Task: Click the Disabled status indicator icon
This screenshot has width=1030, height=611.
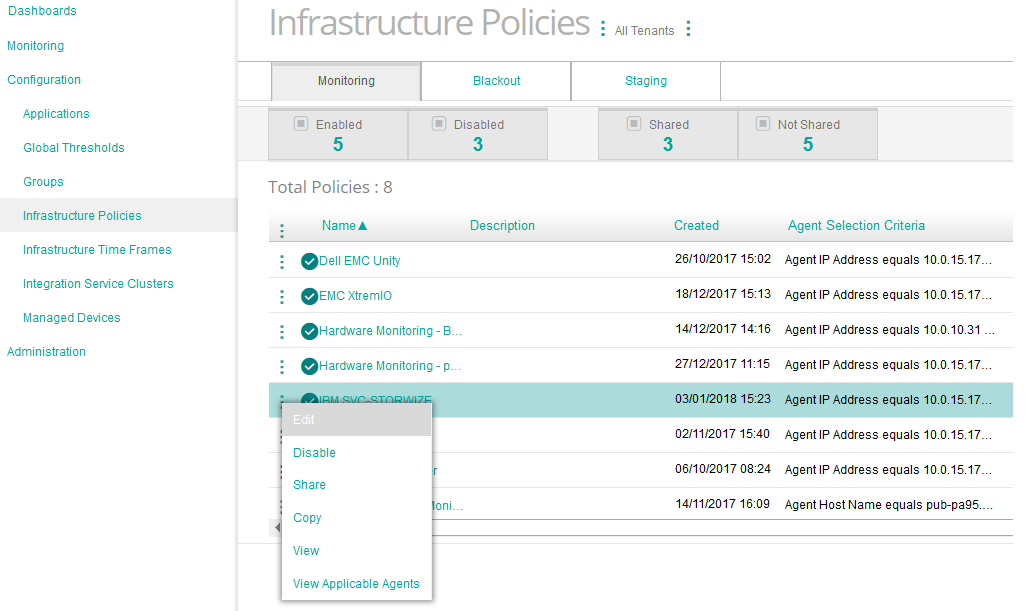Action: tap(438, 123)
